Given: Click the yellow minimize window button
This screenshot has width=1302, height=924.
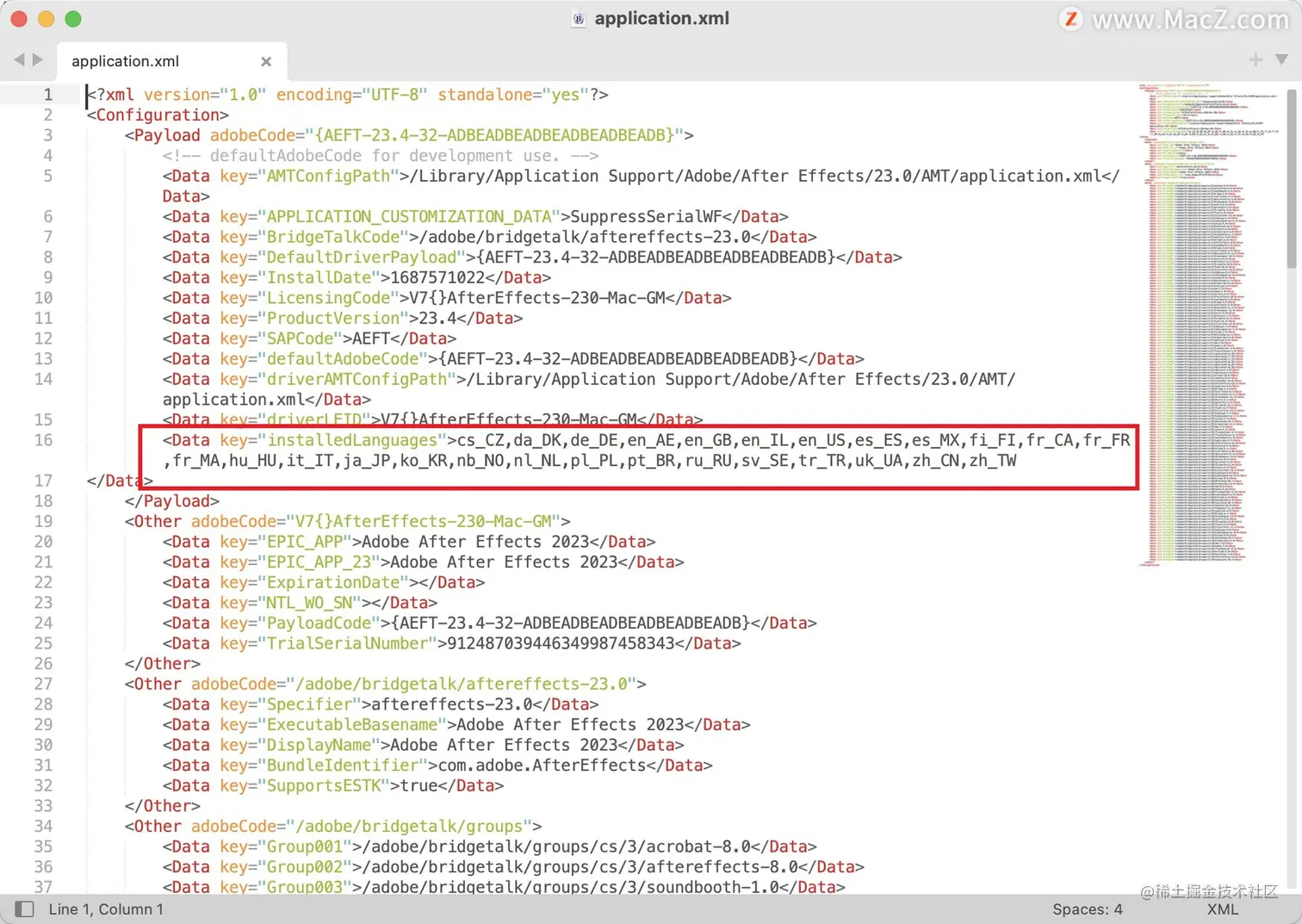Looking at the screenshot, I should coord(46,19).
